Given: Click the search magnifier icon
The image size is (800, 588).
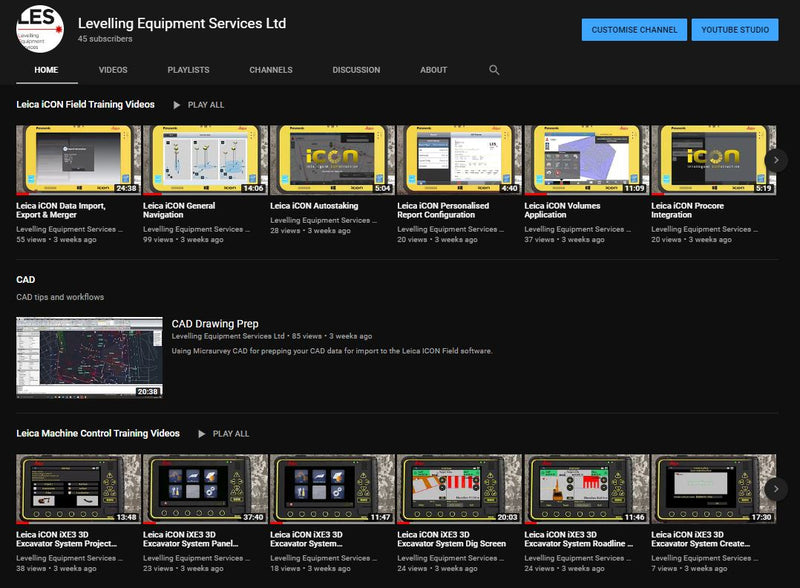Looking at the screenshot, I should [x=493, y=70].
